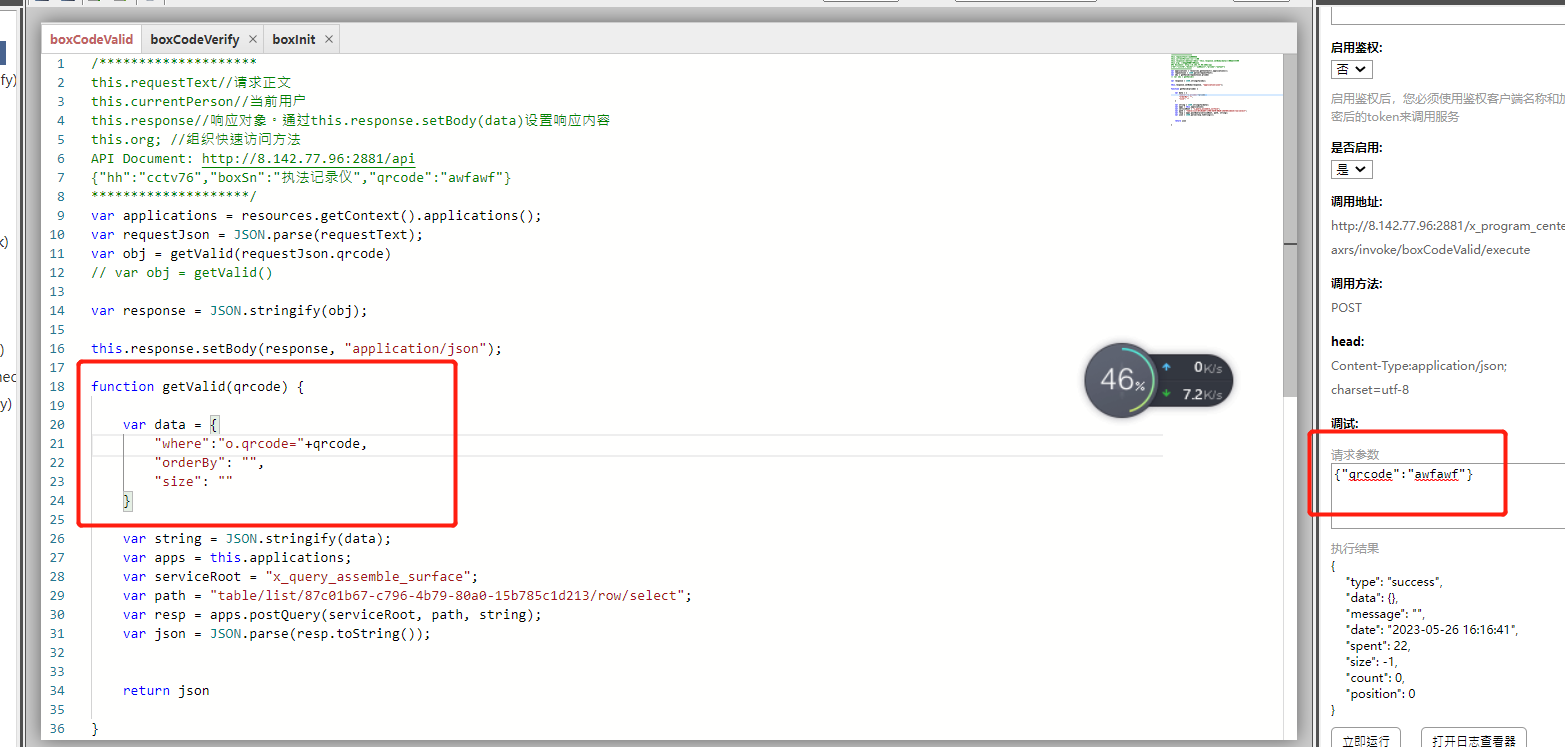This screenshot has width=1565, height=747.
Task: Switch to the boxCodeVerify tab
Action: 195,39
